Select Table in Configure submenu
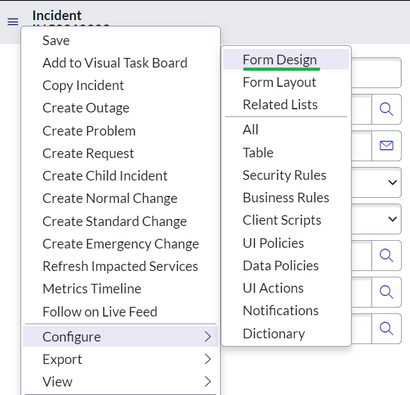The height and width of the screenshot is (395, 410). (258, 153)
